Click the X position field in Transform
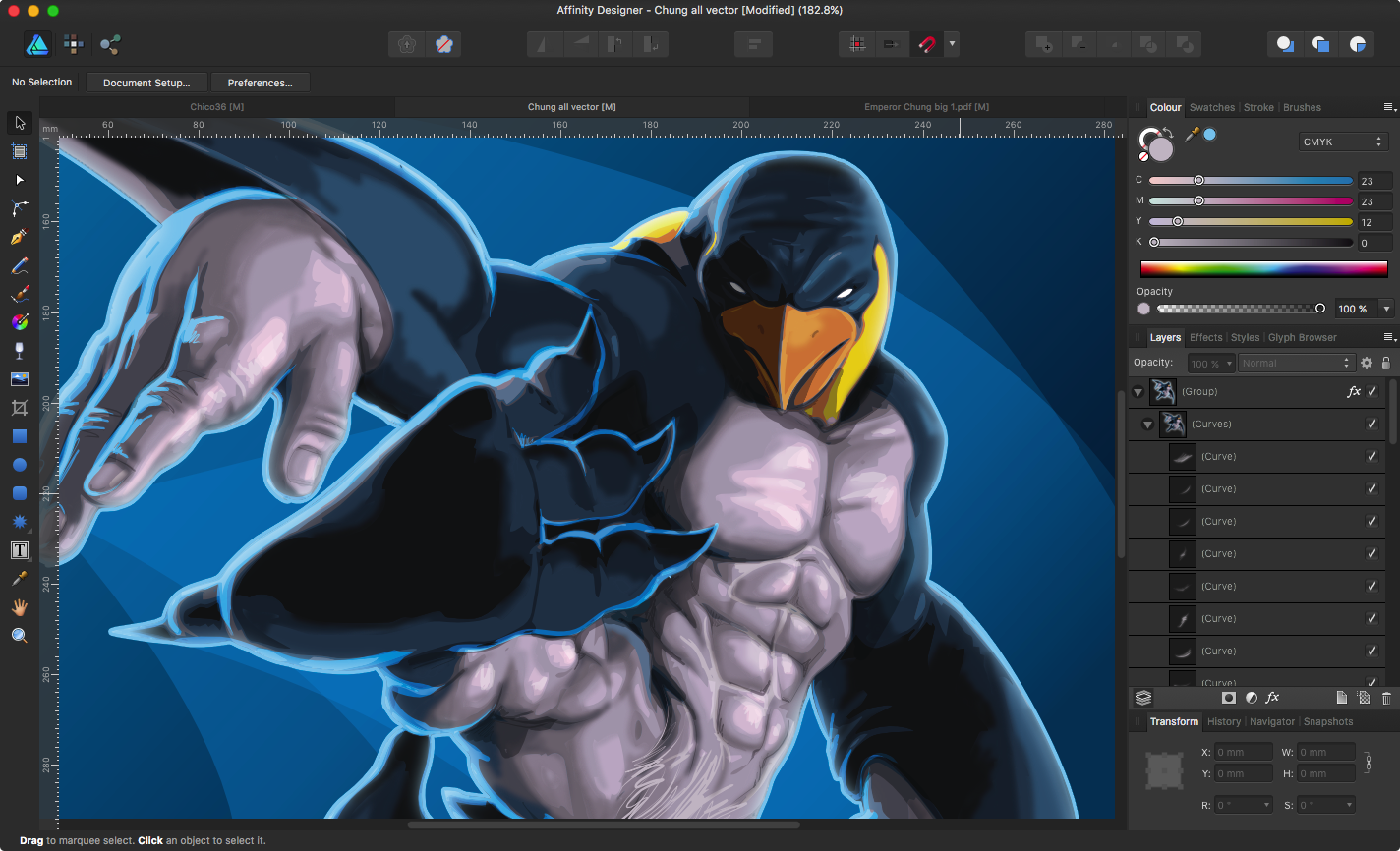 1243,752
